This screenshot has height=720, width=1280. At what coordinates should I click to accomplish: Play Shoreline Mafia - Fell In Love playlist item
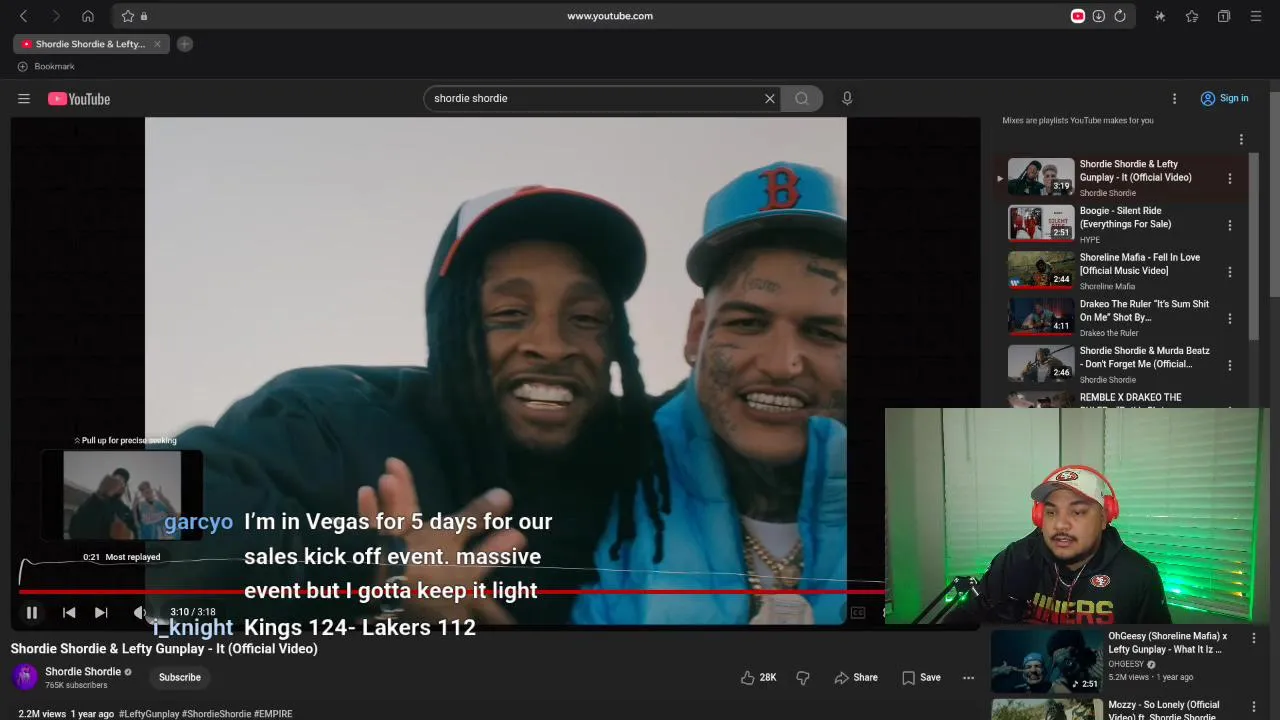1118,271
